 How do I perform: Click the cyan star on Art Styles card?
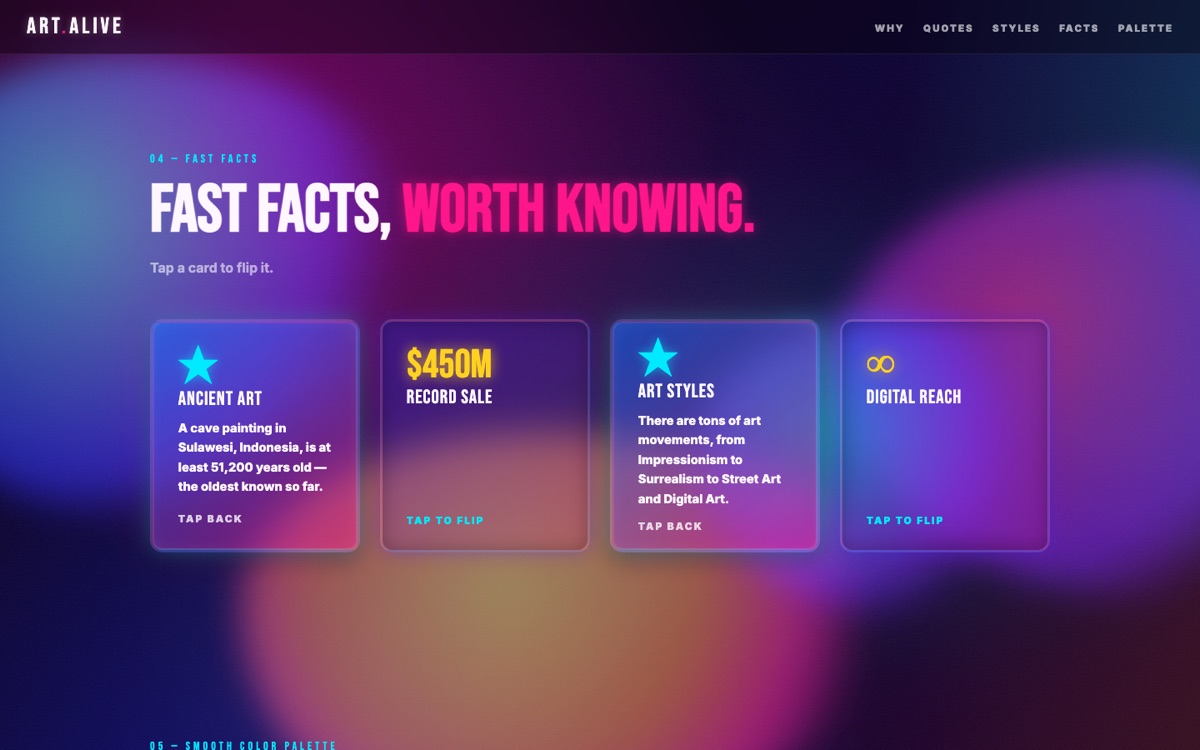658,357
